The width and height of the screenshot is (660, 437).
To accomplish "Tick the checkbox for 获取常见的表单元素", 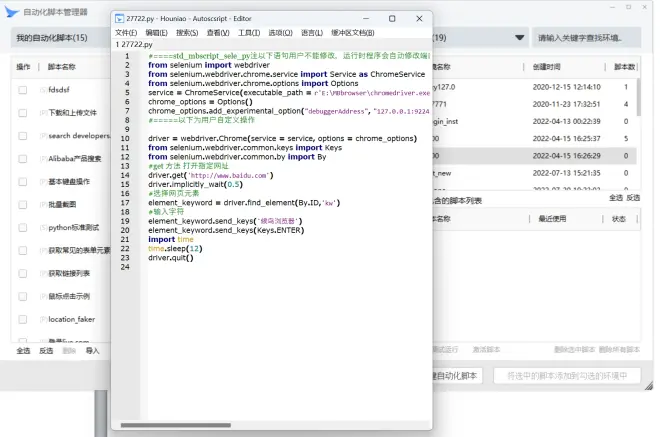I will (x=23, y=250).
